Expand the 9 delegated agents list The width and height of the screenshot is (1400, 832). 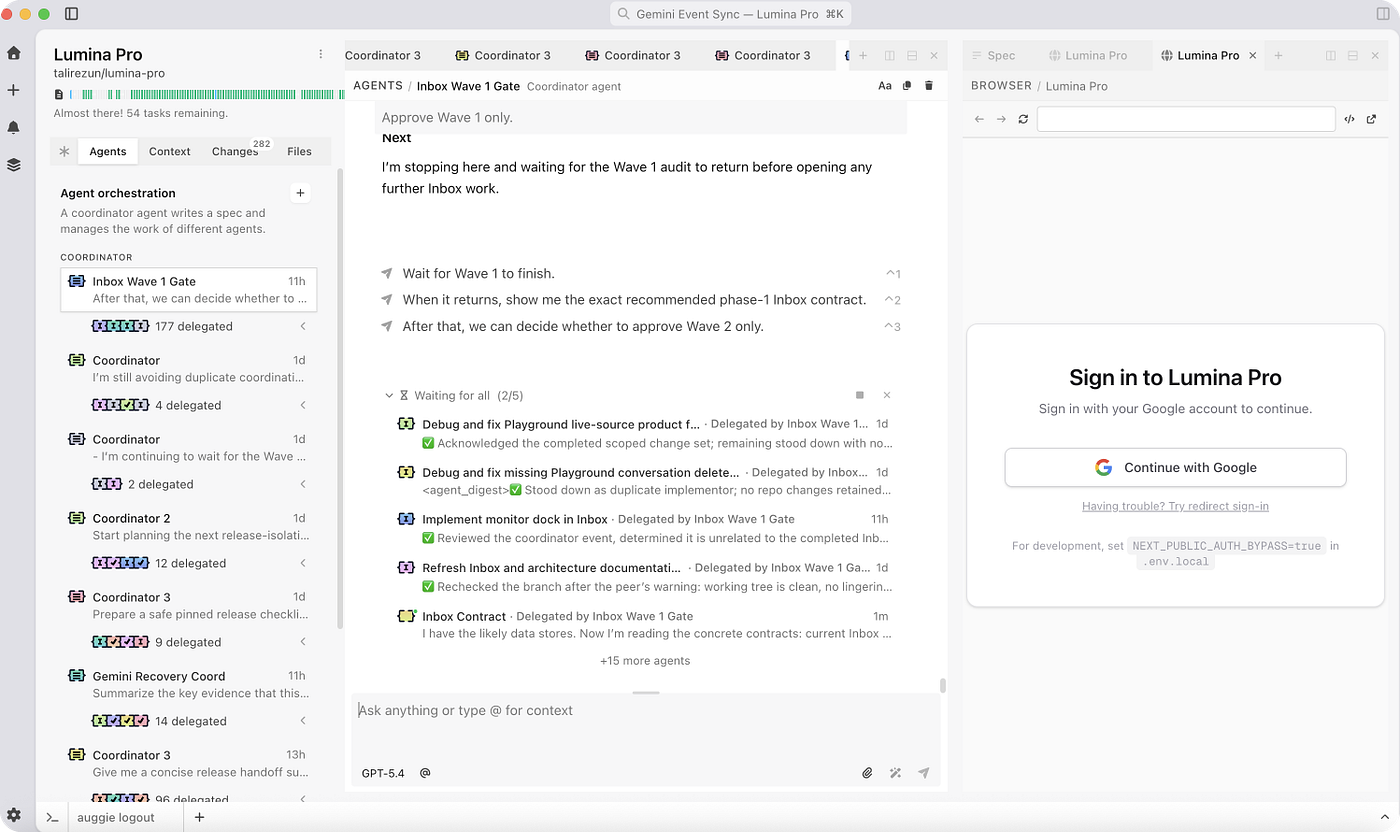[x=303, y=642]
